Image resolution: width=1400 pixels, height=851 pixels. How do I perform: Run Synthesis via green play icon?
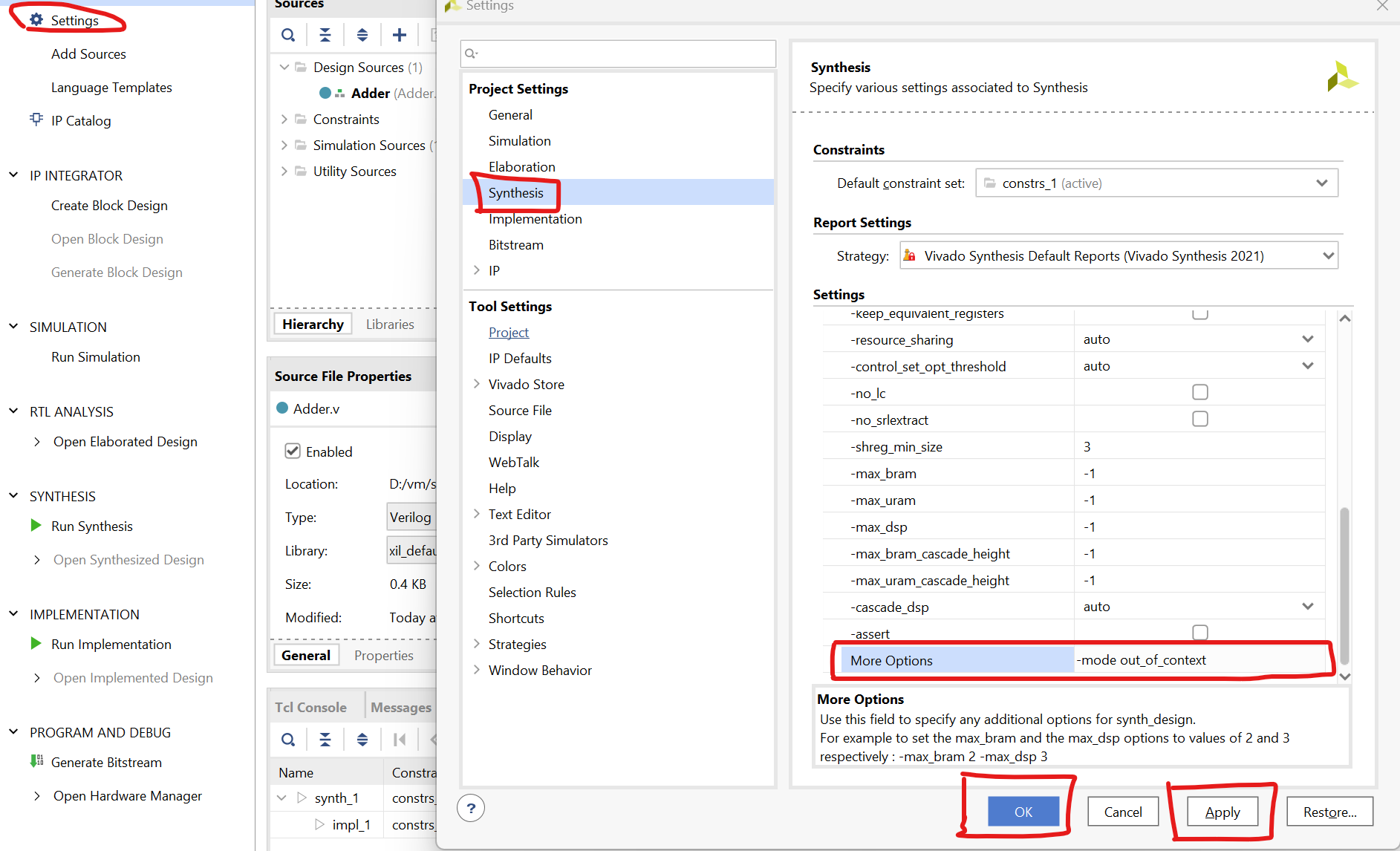click(x=35, y=525)
